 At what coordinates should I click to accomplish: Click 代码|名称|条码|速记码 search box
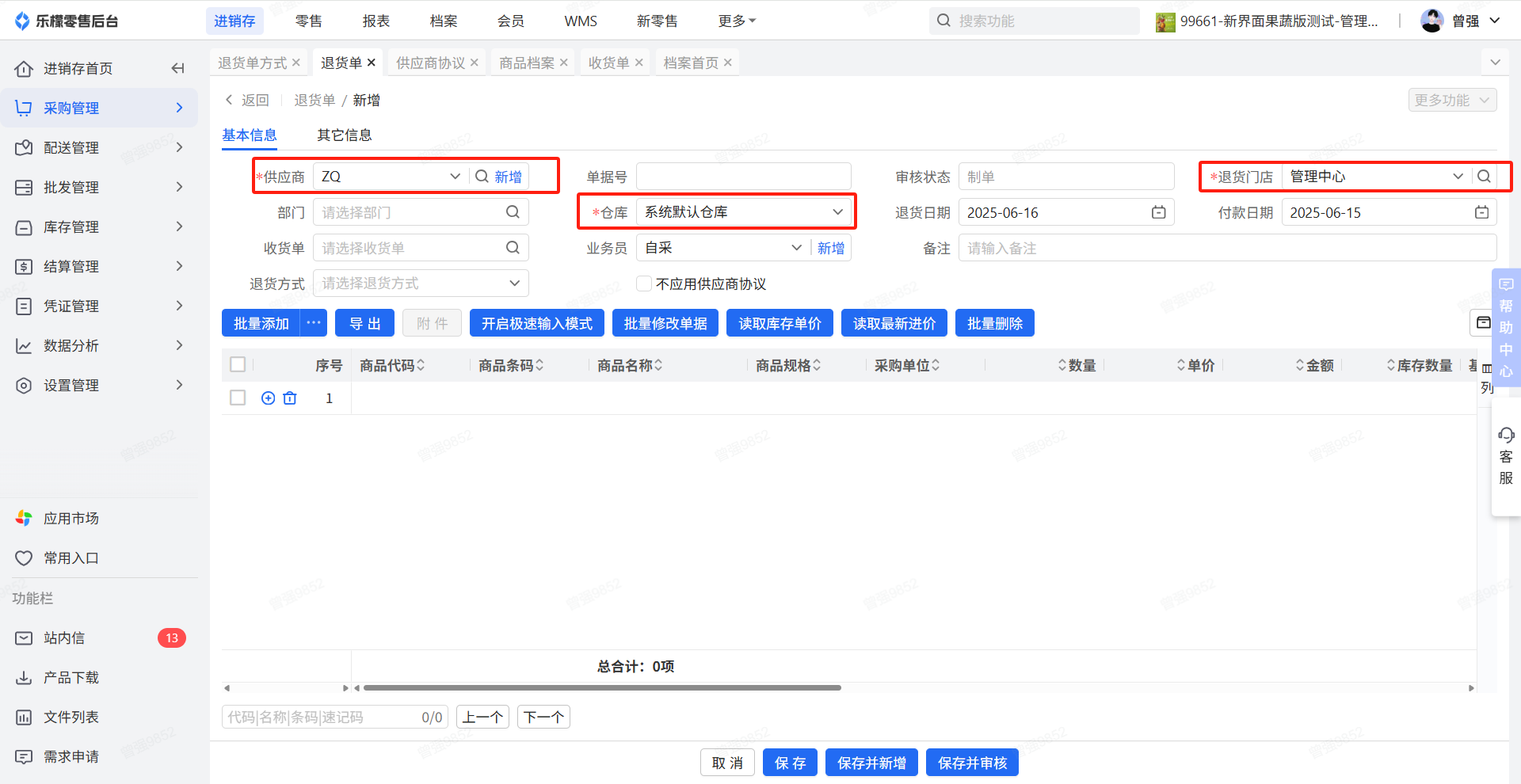click(335, 717)
